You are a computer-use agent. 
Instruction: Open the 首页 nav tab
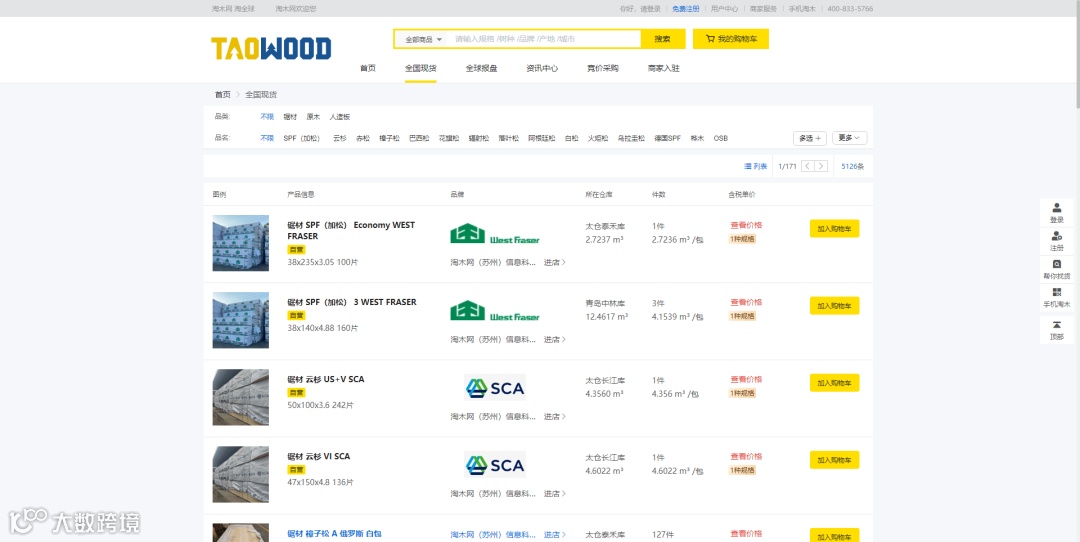(368, 68)
